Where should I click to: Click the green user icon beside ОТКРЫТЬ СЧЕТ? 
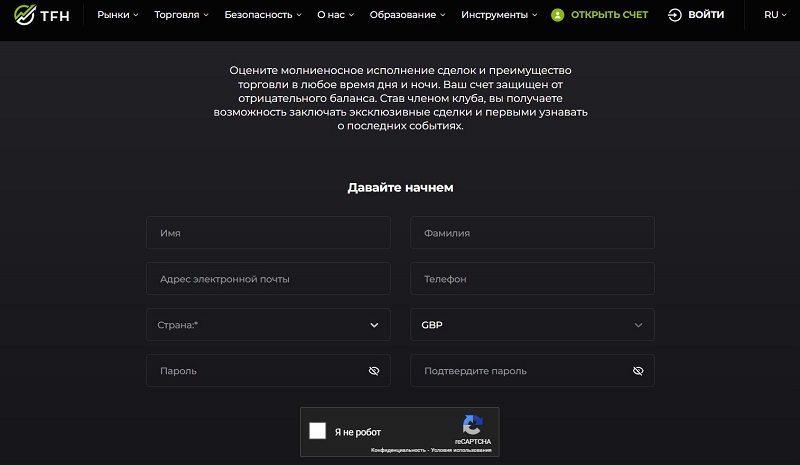click(x=558, y=15)
